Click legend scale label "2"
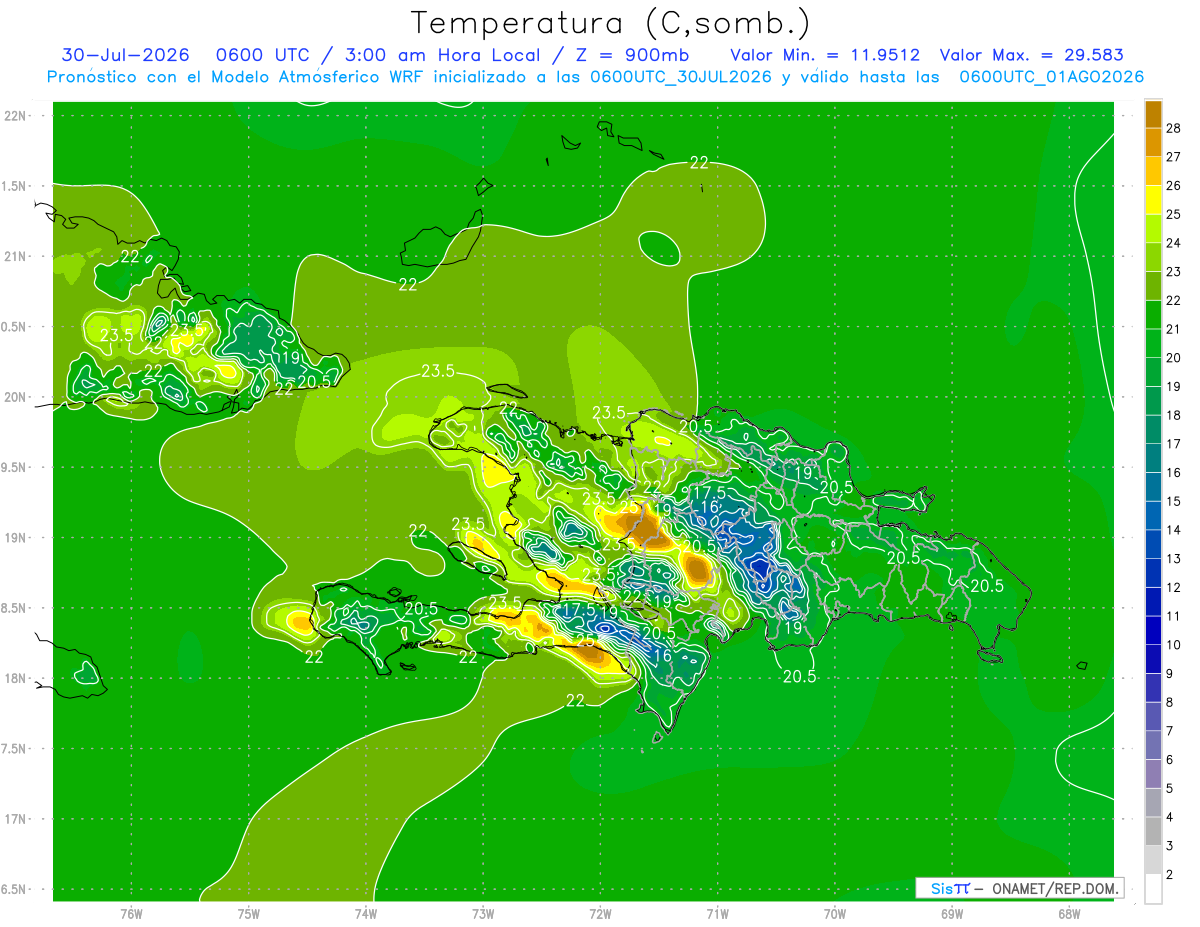 point(1170,875)
